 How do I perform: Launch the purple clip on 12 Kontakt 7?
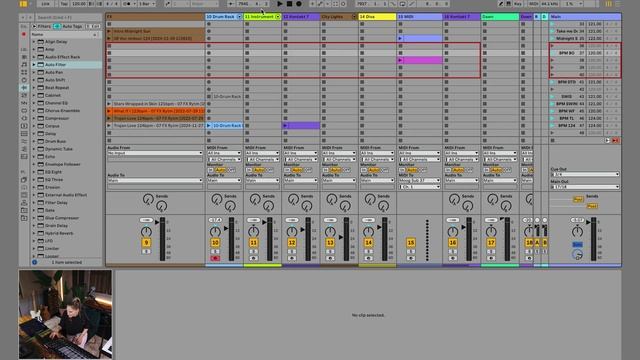[x=285, y=126]
